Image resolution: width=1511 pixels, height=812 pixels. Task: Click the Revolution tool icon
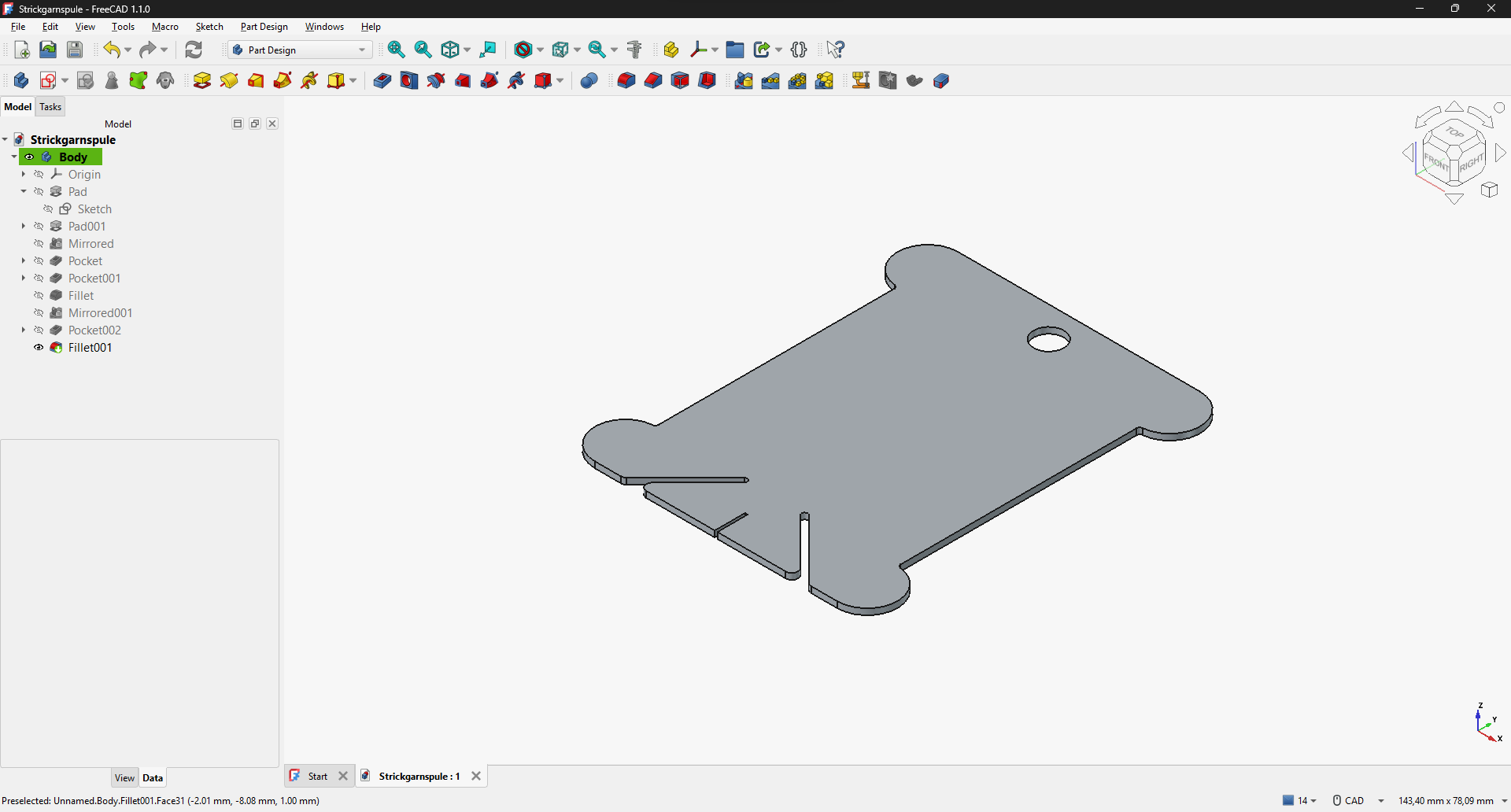229,80
